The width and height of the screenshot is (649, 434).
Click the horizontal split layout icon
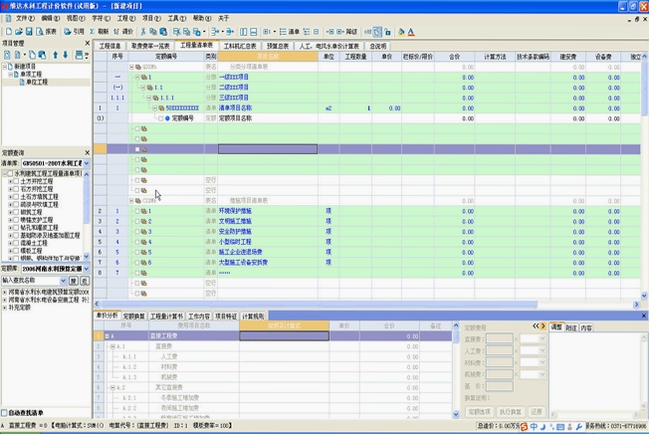pos(254,31)
